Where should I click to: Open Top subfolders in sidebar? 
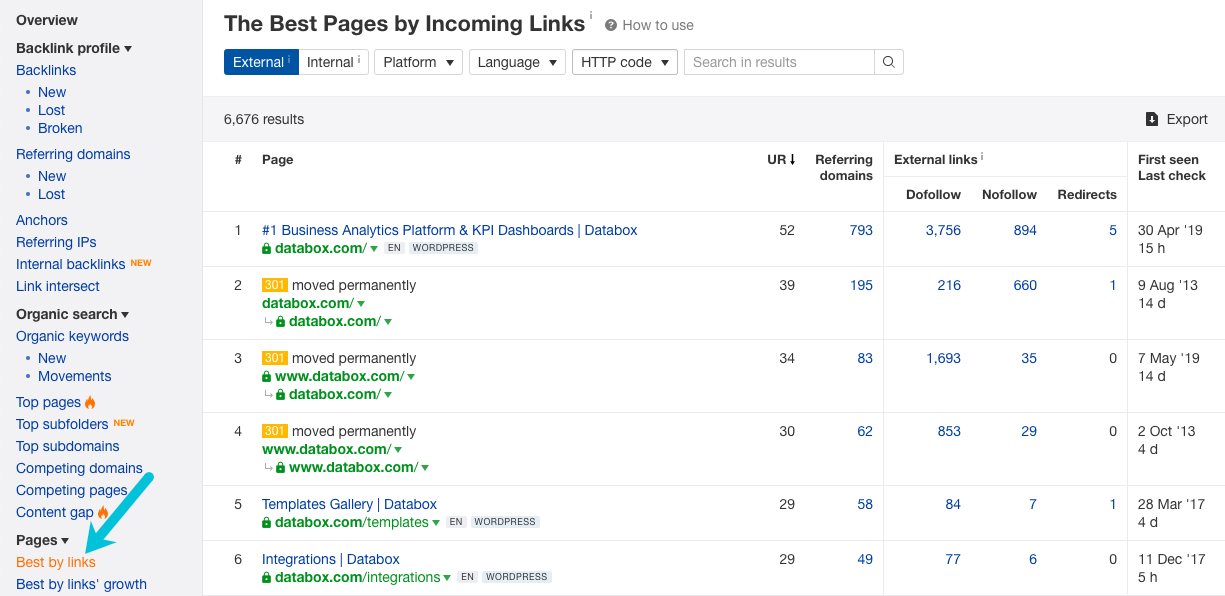(x=62, y=424)
